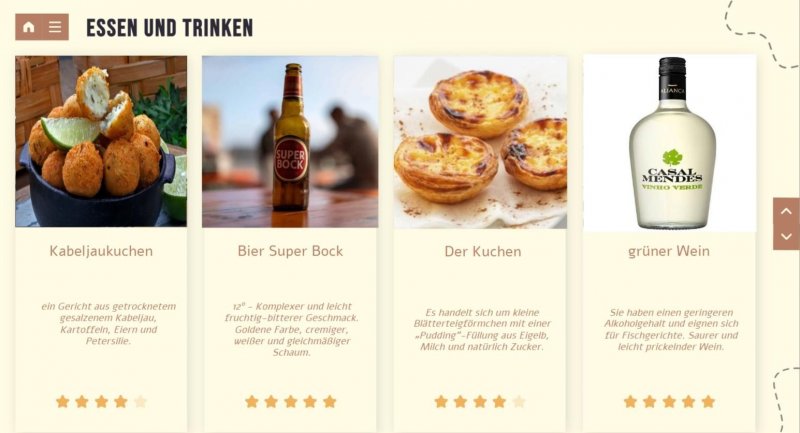Viewport: 800px width, 433px height.
Task: Click the Bier Super Bock title
Action: click(290, 251)
